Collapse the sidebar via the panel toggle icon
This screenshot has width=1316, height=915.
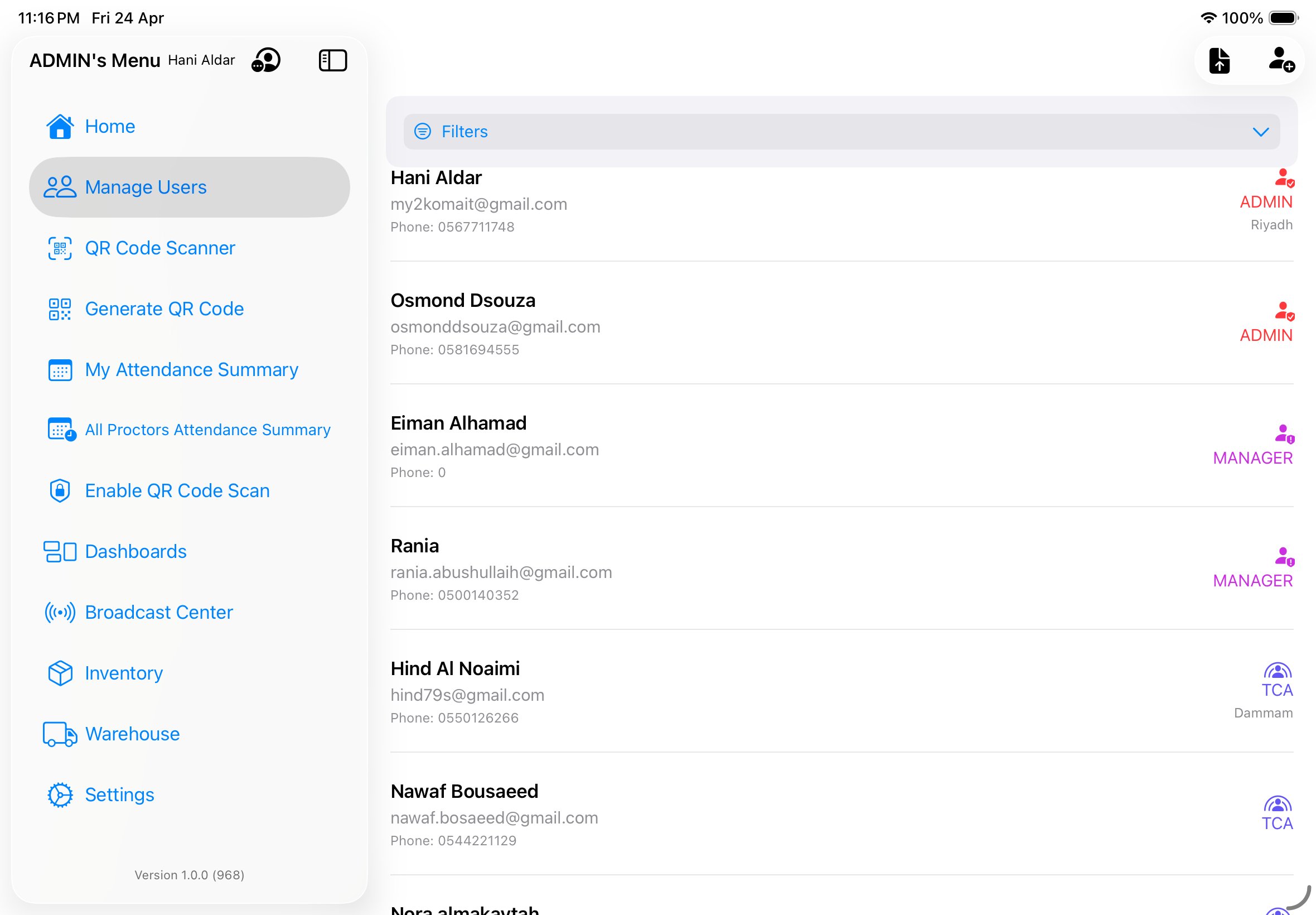[332, 60]
